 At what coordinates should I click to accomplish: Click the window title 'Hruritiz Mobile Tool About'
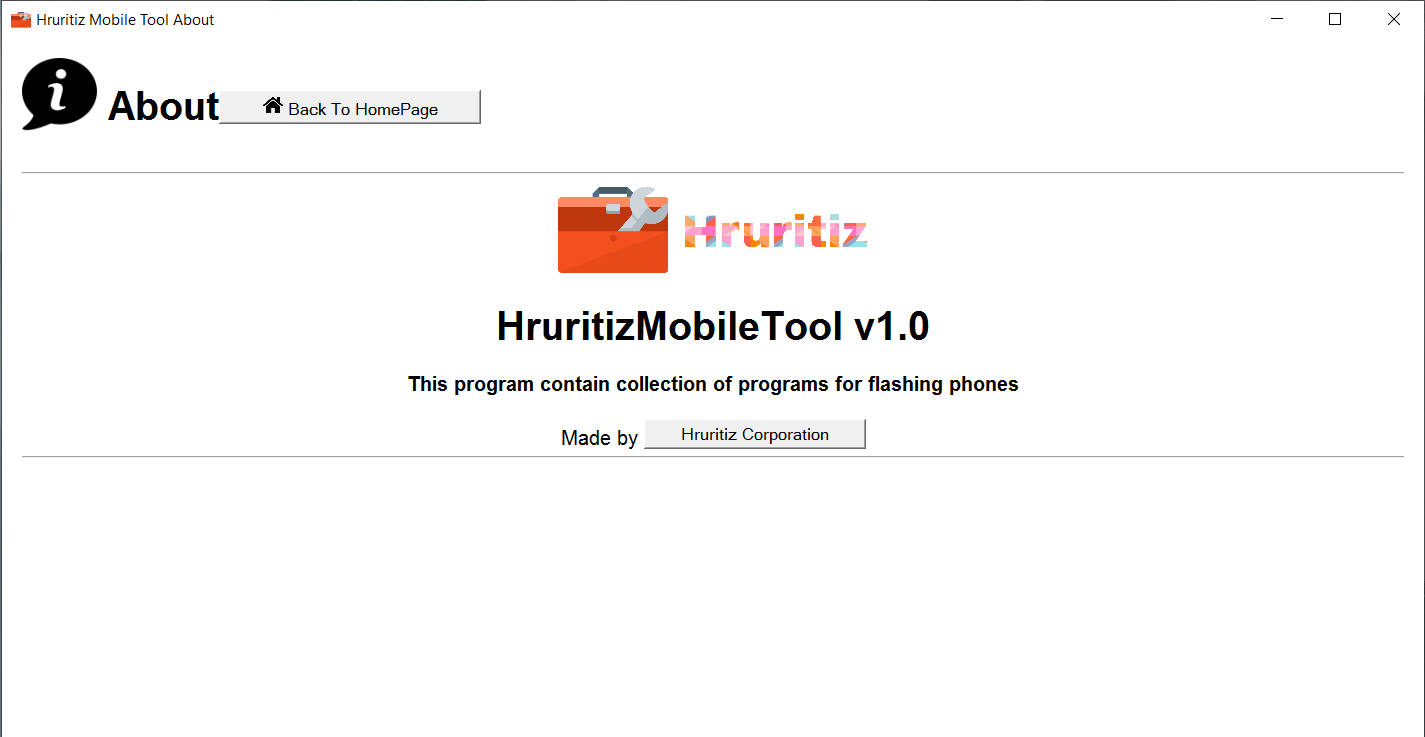coord(125,20)
